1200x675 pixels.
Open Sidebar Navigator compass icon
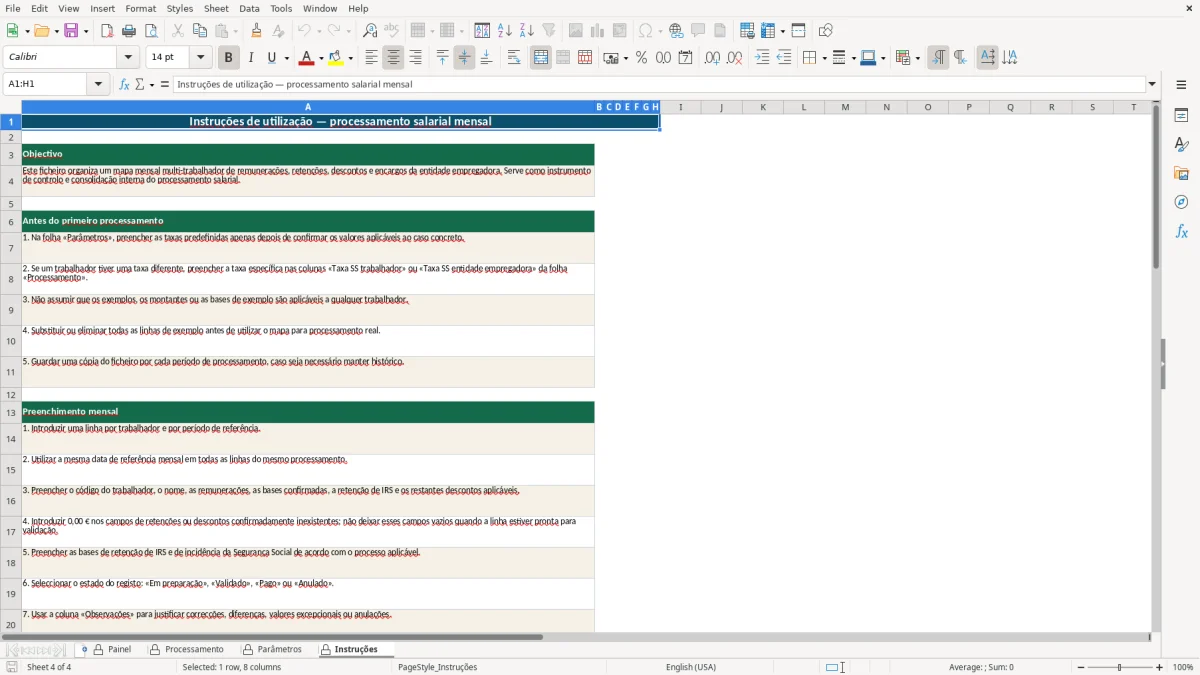pyautogui.click(x=1181, y=203)
